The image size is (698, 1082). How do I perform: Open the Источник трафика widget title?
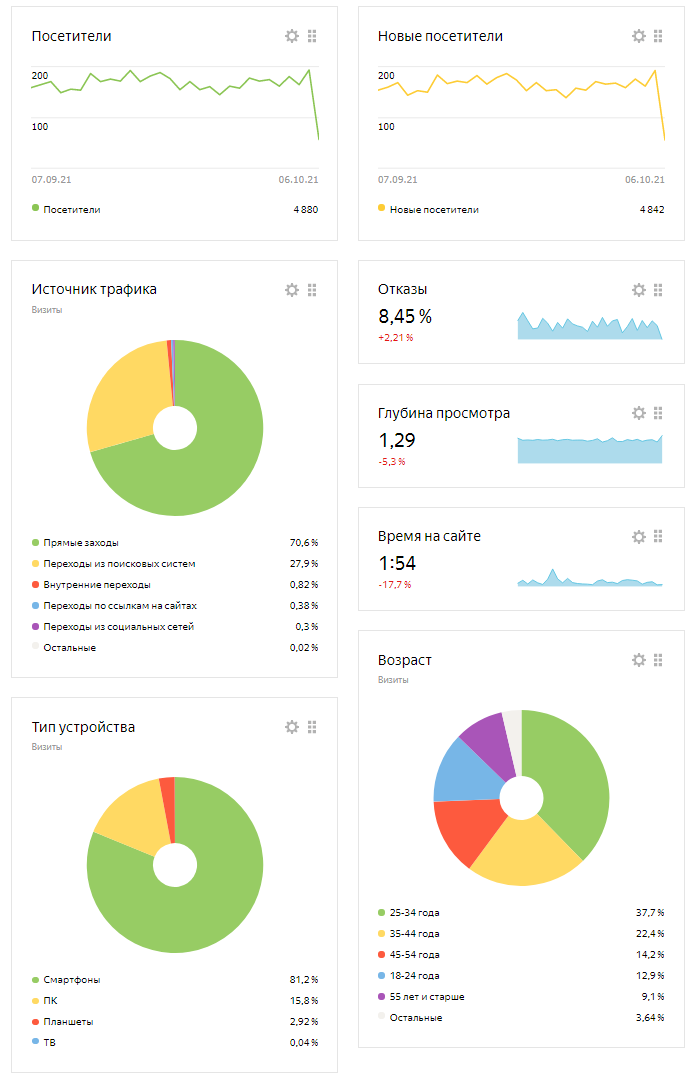point(94,289)
